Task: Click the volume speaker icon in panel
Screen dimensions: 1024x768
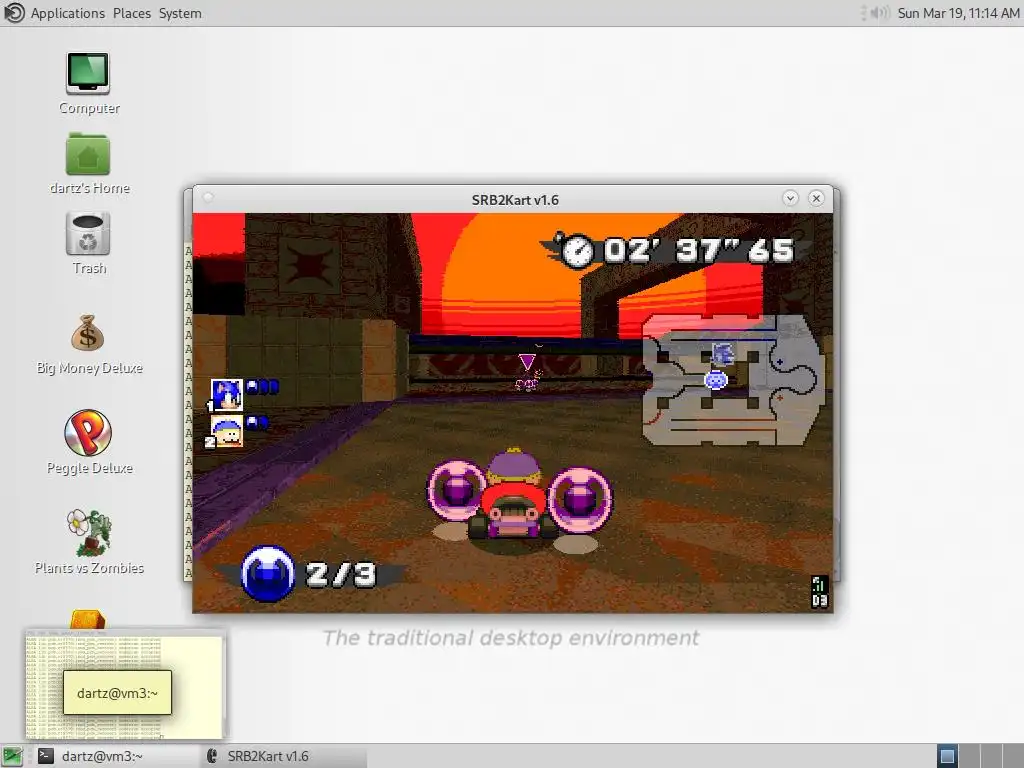Action: tap(880, 13)
